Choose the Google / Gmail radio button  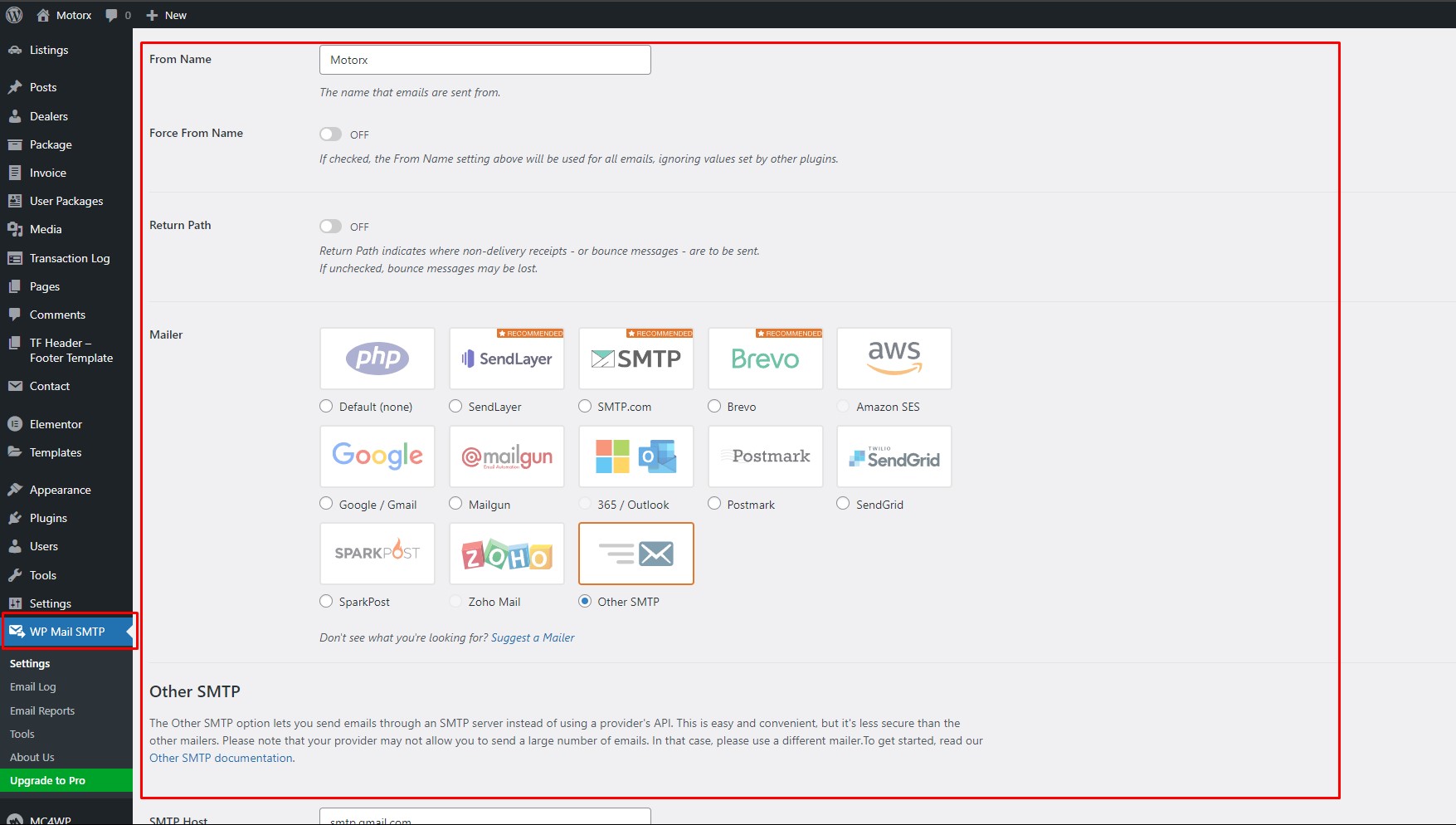click(326, 503)
